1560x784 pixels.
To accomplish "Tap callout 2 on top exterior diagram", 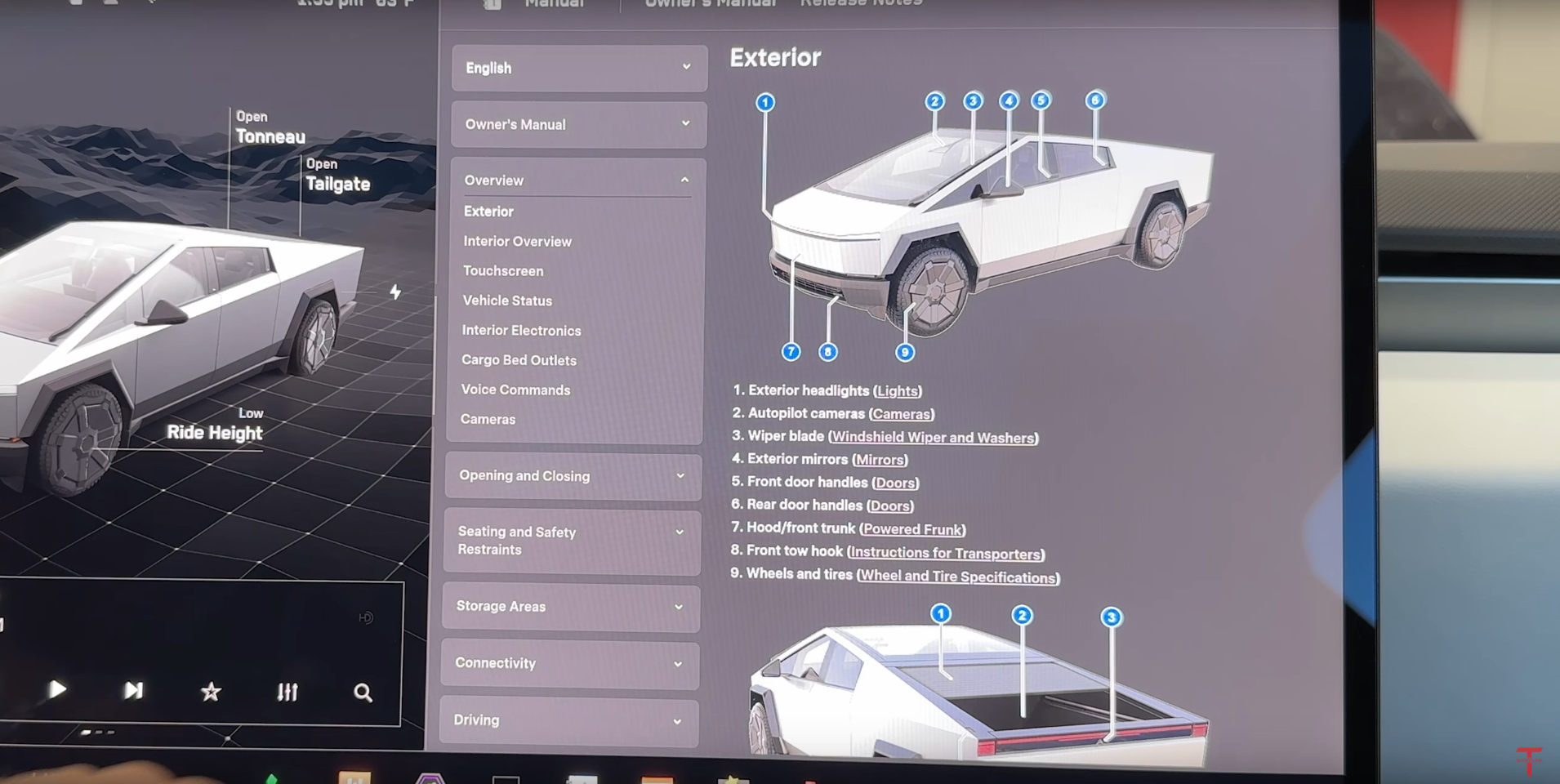I will (934, 101).
